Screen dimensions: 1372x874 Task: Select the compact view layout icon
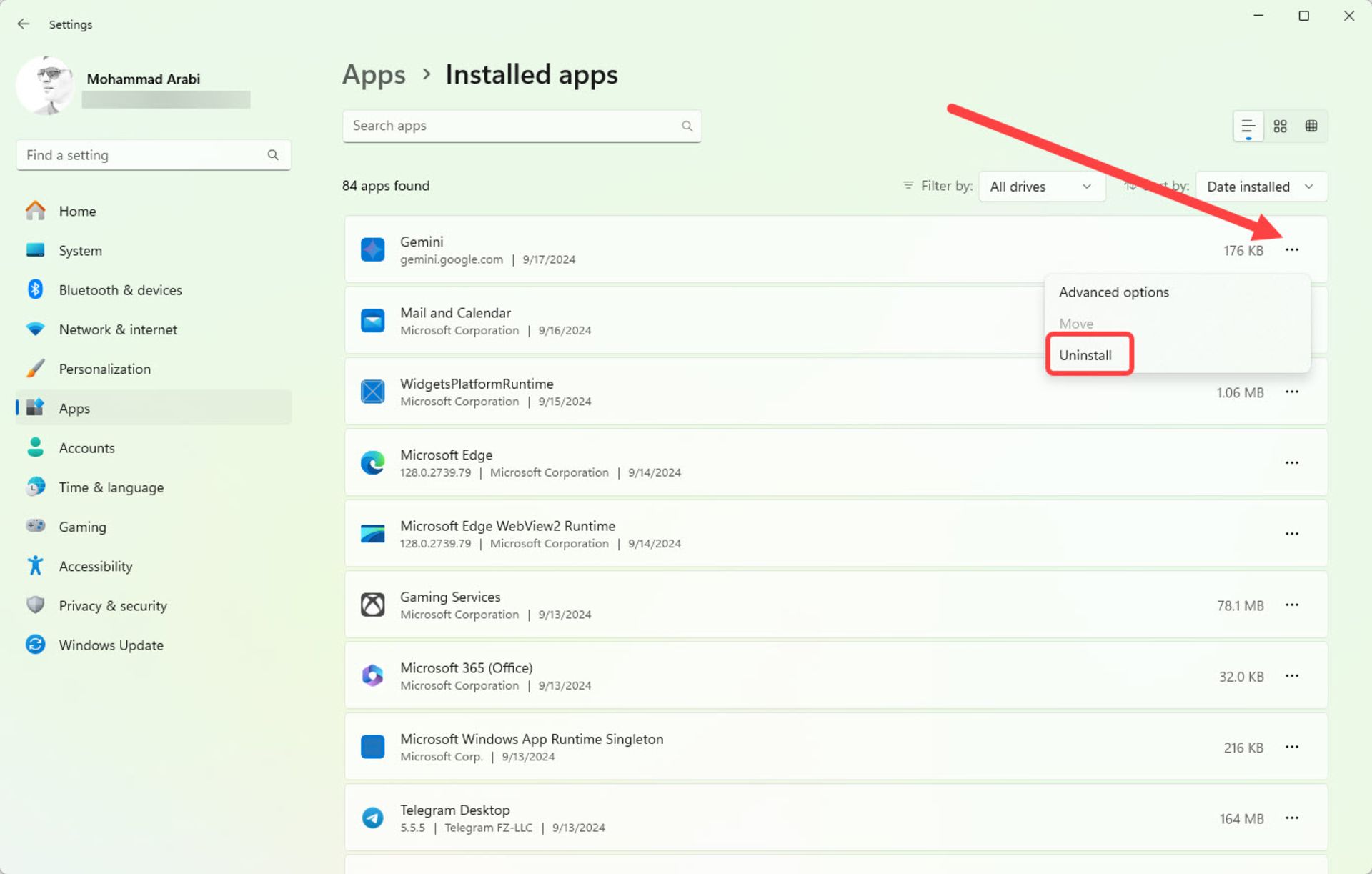point(1311,125)
